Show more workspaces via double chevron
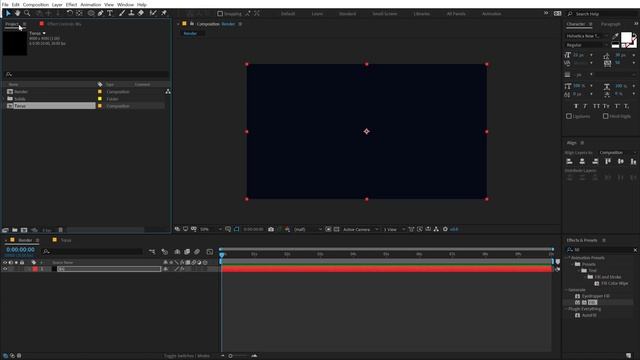 (x=546, y=13)
